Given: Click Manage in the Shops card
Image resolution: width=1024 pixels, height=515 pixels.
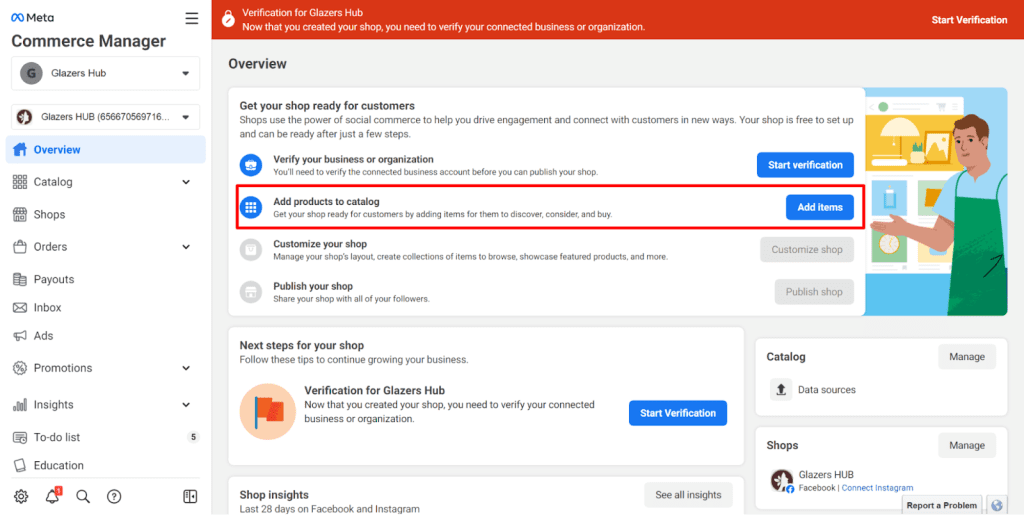Looking at the screenshot, I should pyautogui.click(x=967, y=445).
